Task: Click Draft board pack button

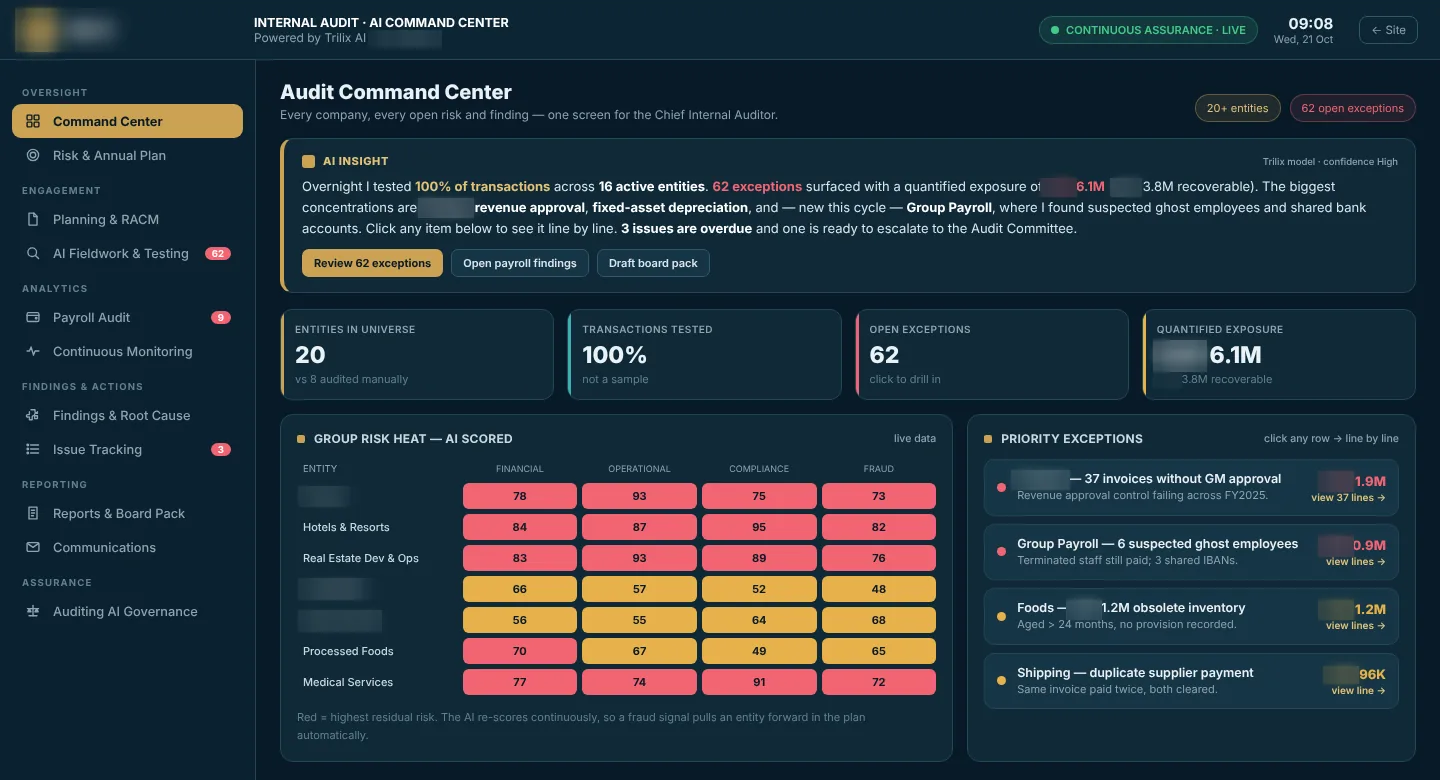Action: 653,263
